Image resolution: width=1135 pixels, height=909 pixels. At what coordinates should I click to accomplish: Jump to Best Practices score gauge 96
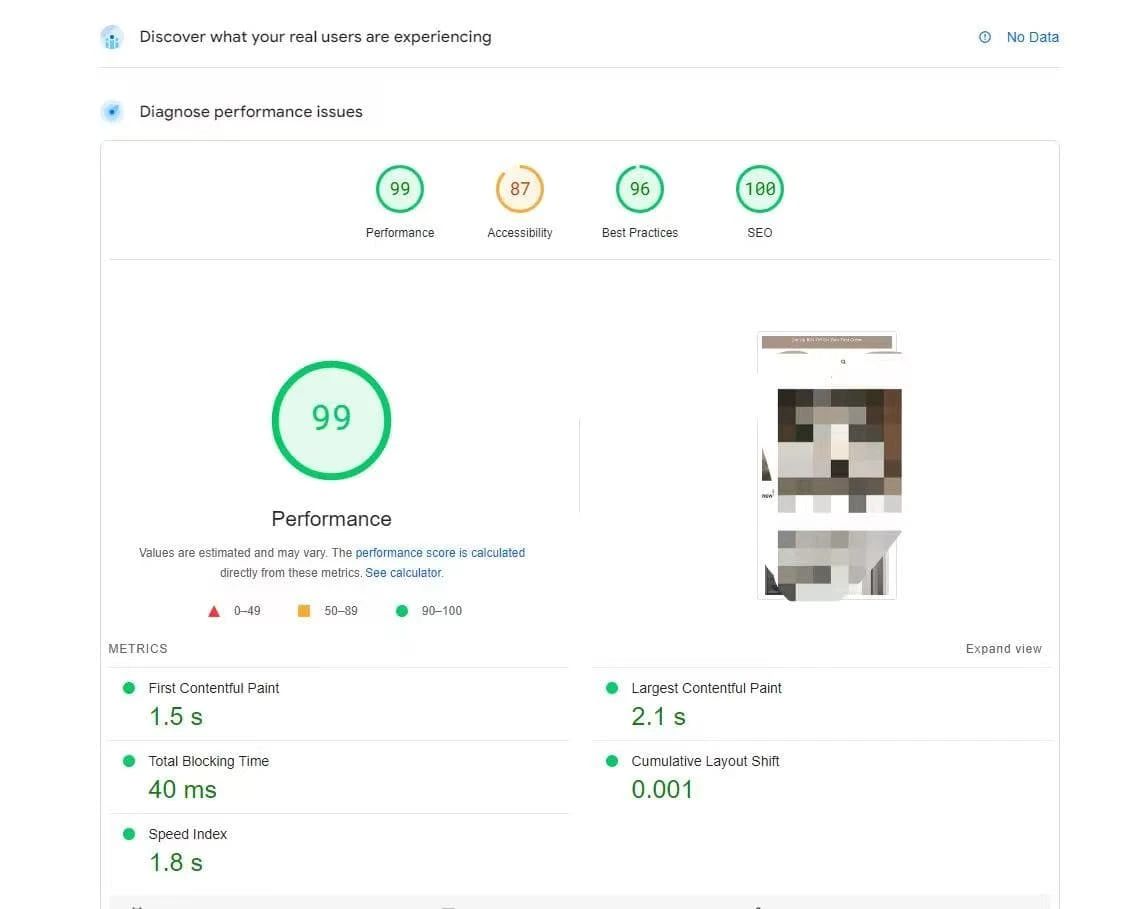(640, 190)
